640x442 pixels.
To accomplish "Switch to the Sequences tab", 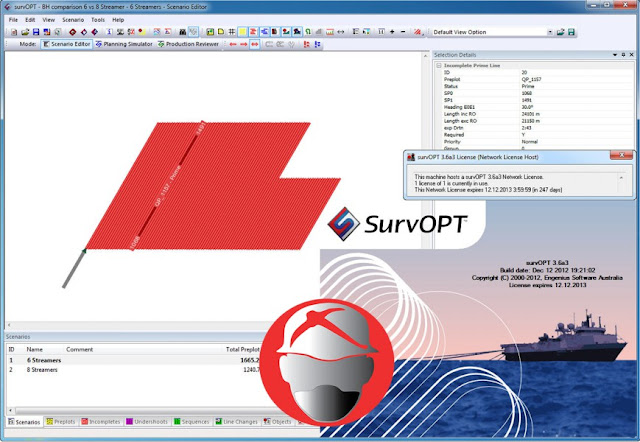I will [x=191, y=422].
